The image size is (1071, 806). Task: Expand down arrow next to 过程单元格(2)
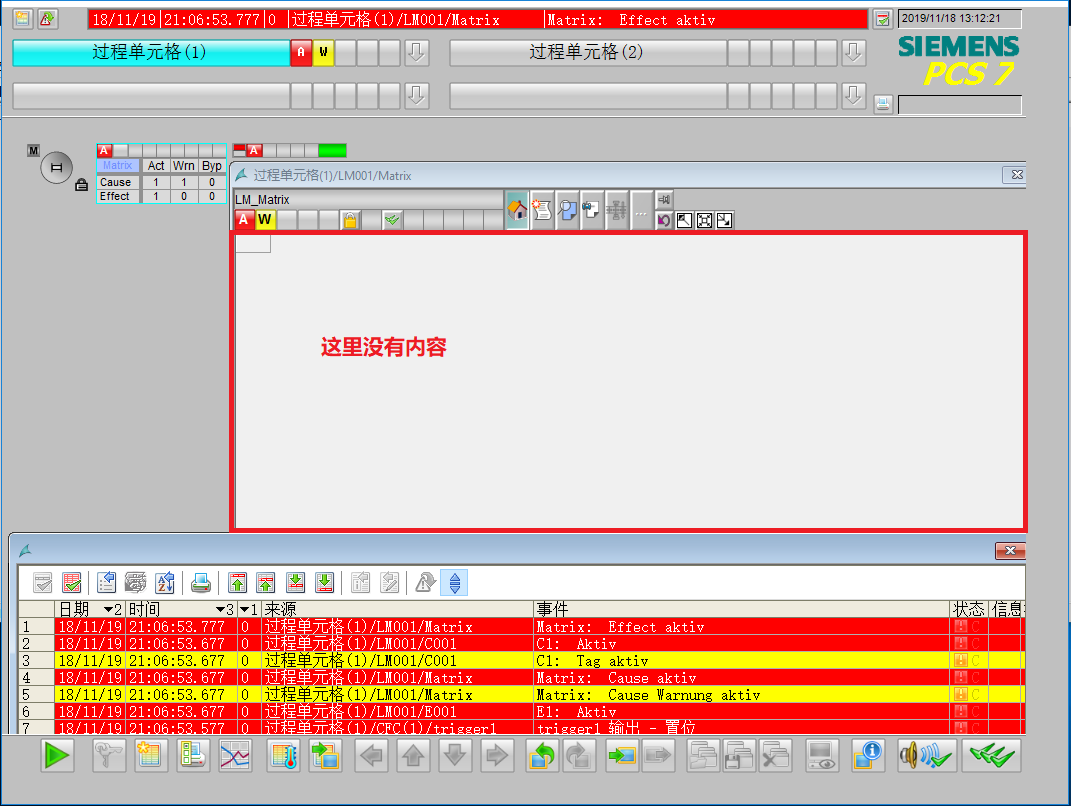(x=853, y=53)
